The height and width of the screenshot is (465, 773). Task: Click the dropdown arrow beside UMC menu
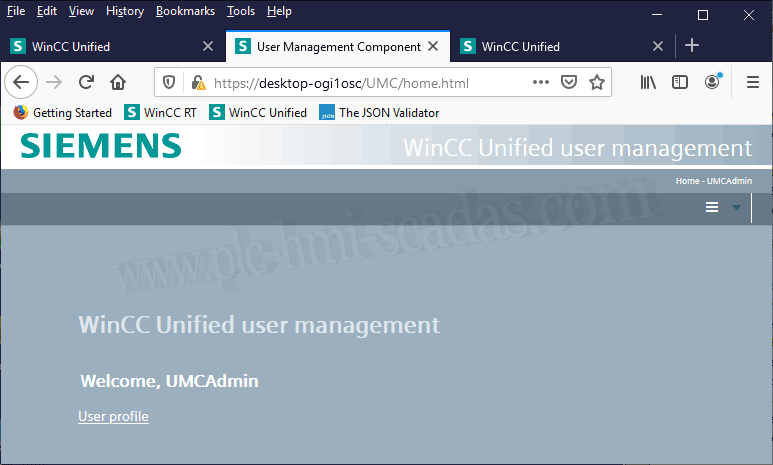[737, 207]
